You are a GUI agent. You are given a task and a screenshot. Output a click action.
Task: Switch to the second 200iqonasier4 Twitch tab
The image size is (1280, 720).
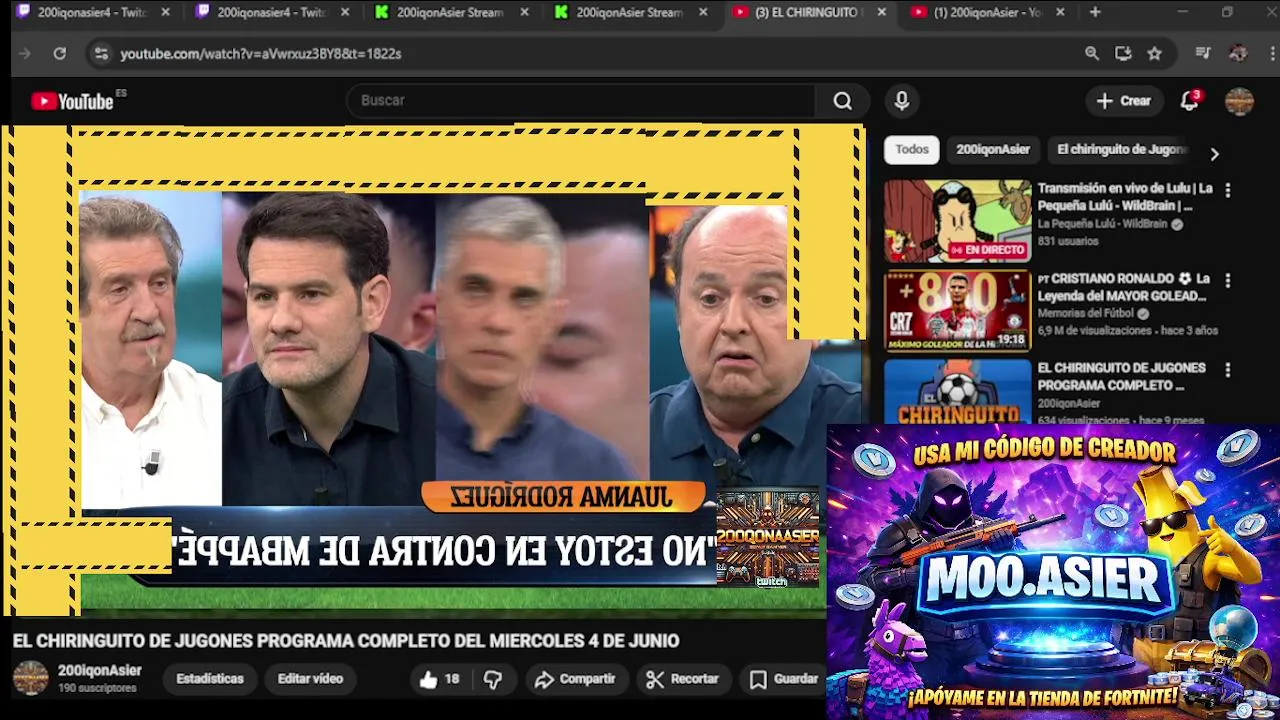click(270, 13)
